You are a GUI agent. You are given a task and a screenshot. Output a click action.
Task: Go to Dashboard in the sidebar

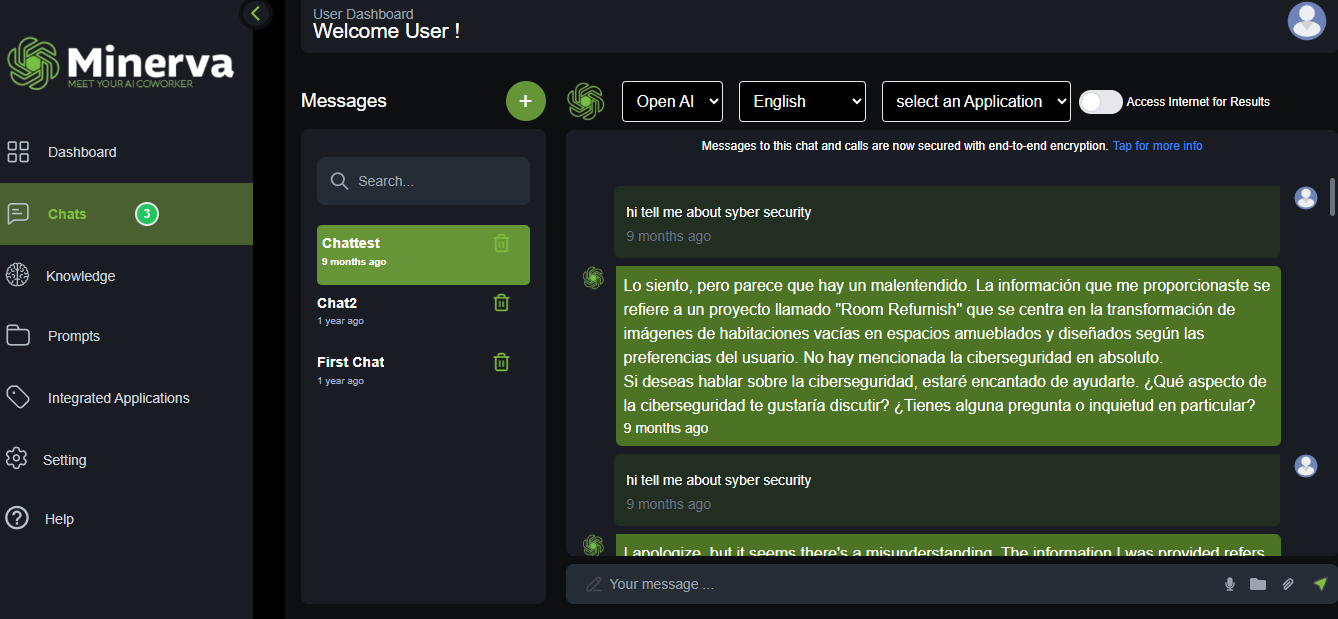click(x=82, y=152)
